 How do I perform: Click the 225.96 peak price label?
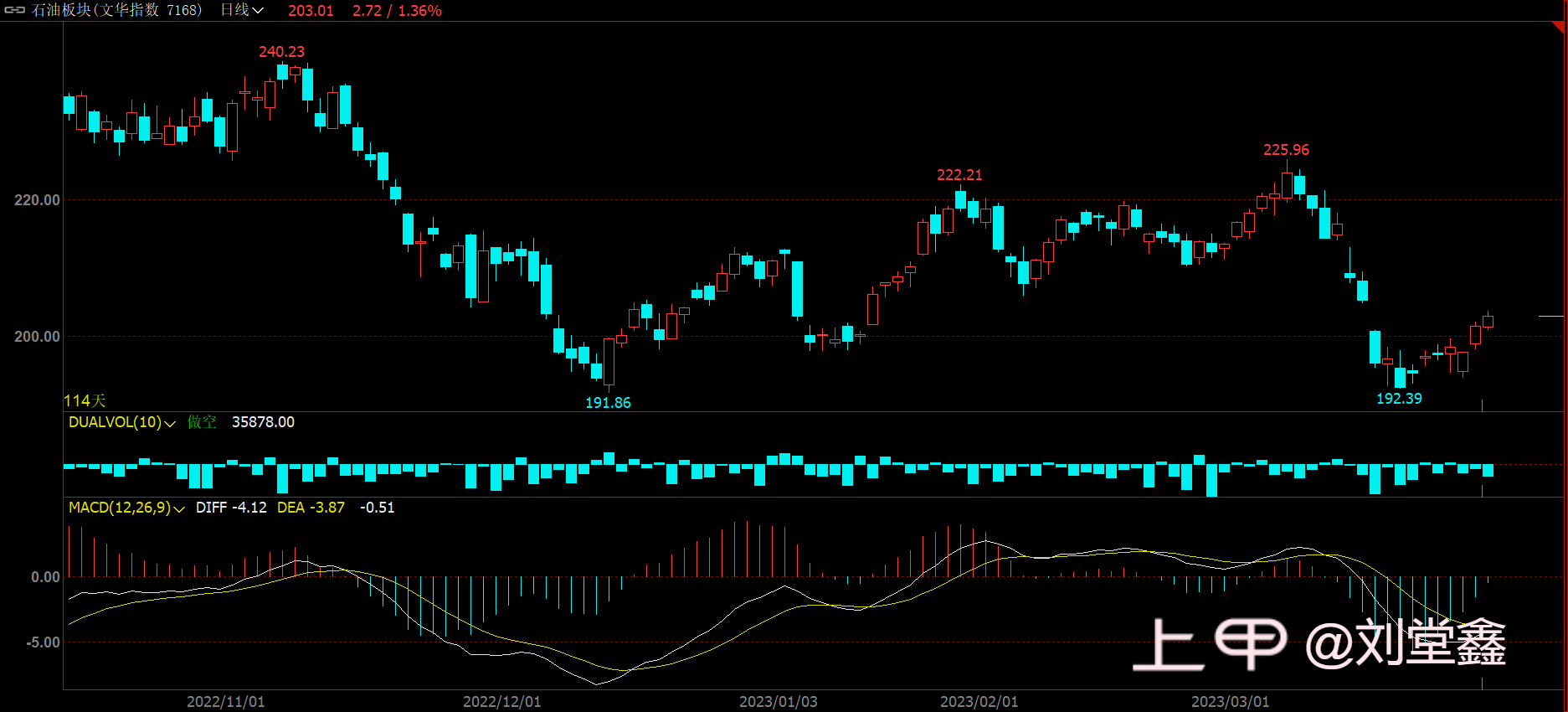tap(1286, 150)
